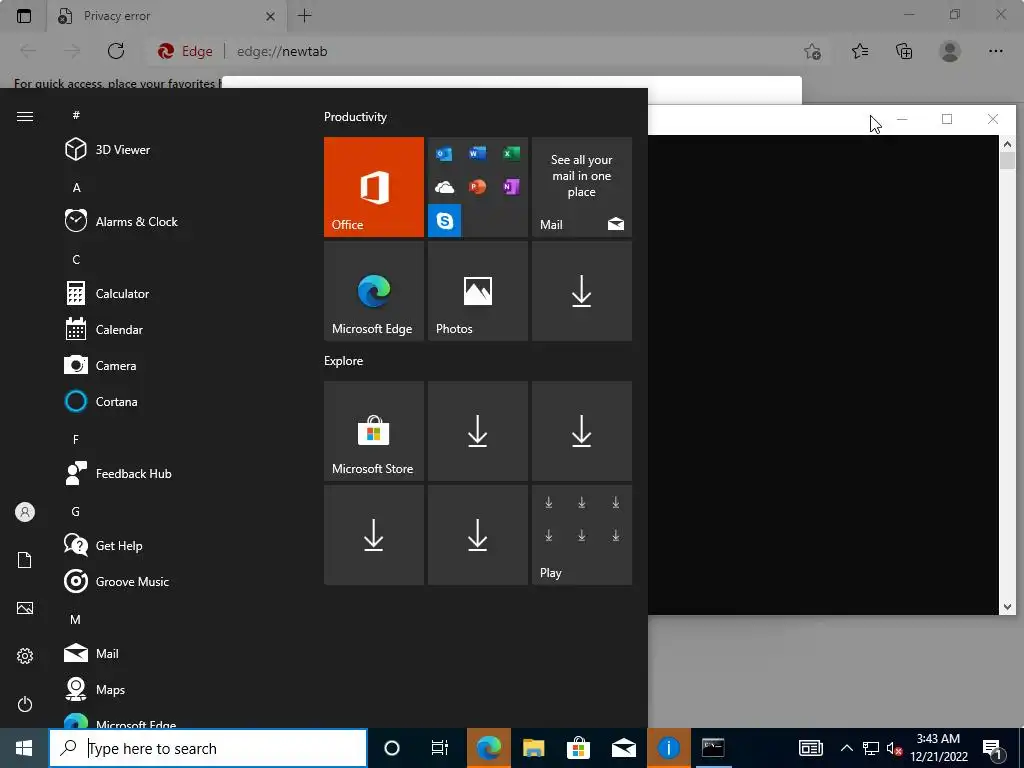The width and height of the screenshot is (1024, 768).
Task: Click the letter C group header
Action: [x=76, y=259]
